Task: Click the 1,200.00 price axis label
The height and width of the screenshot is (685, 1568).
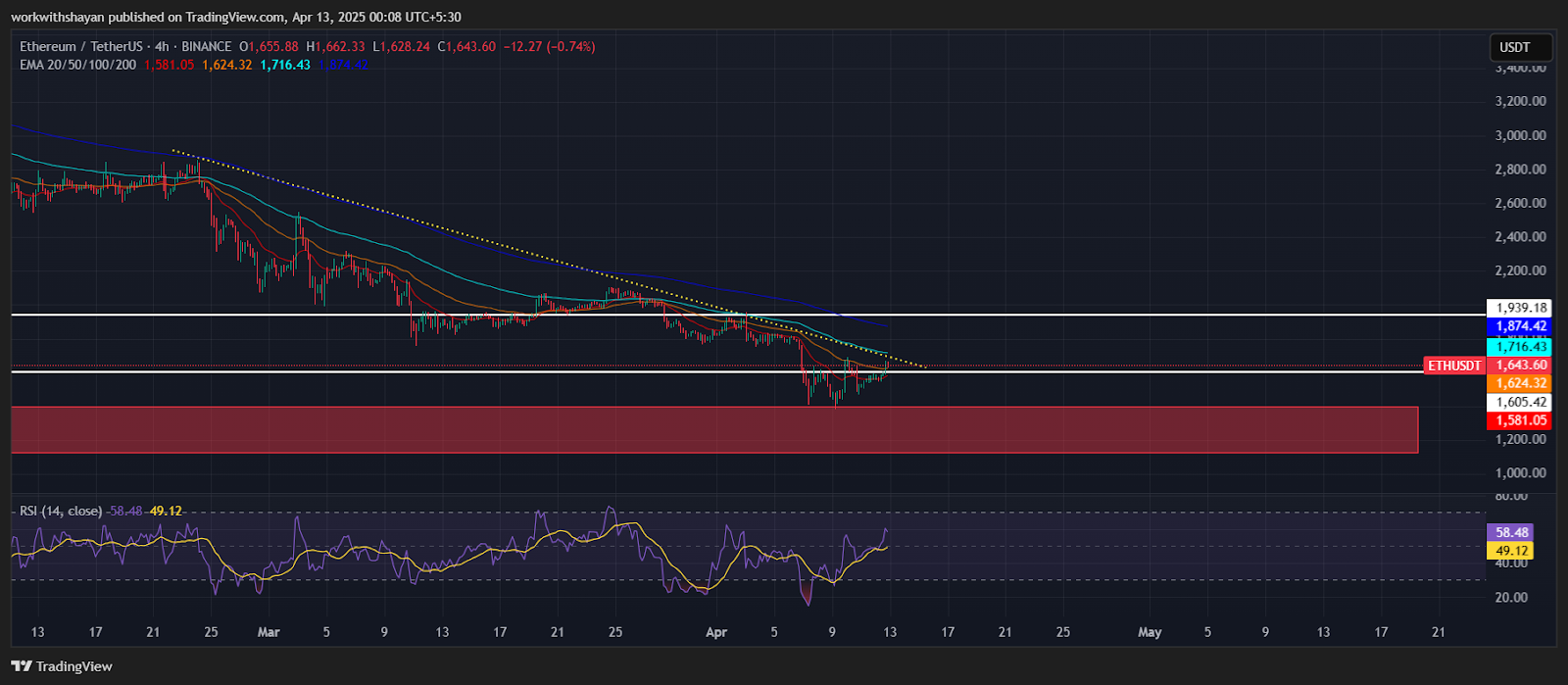Action: tap(1521, 439)
